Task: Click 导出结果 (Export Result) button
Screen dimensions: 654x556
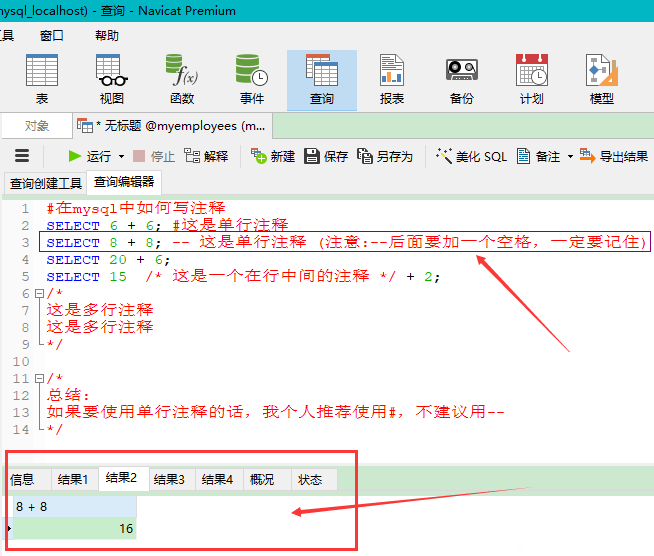Action: pos(614,156)
